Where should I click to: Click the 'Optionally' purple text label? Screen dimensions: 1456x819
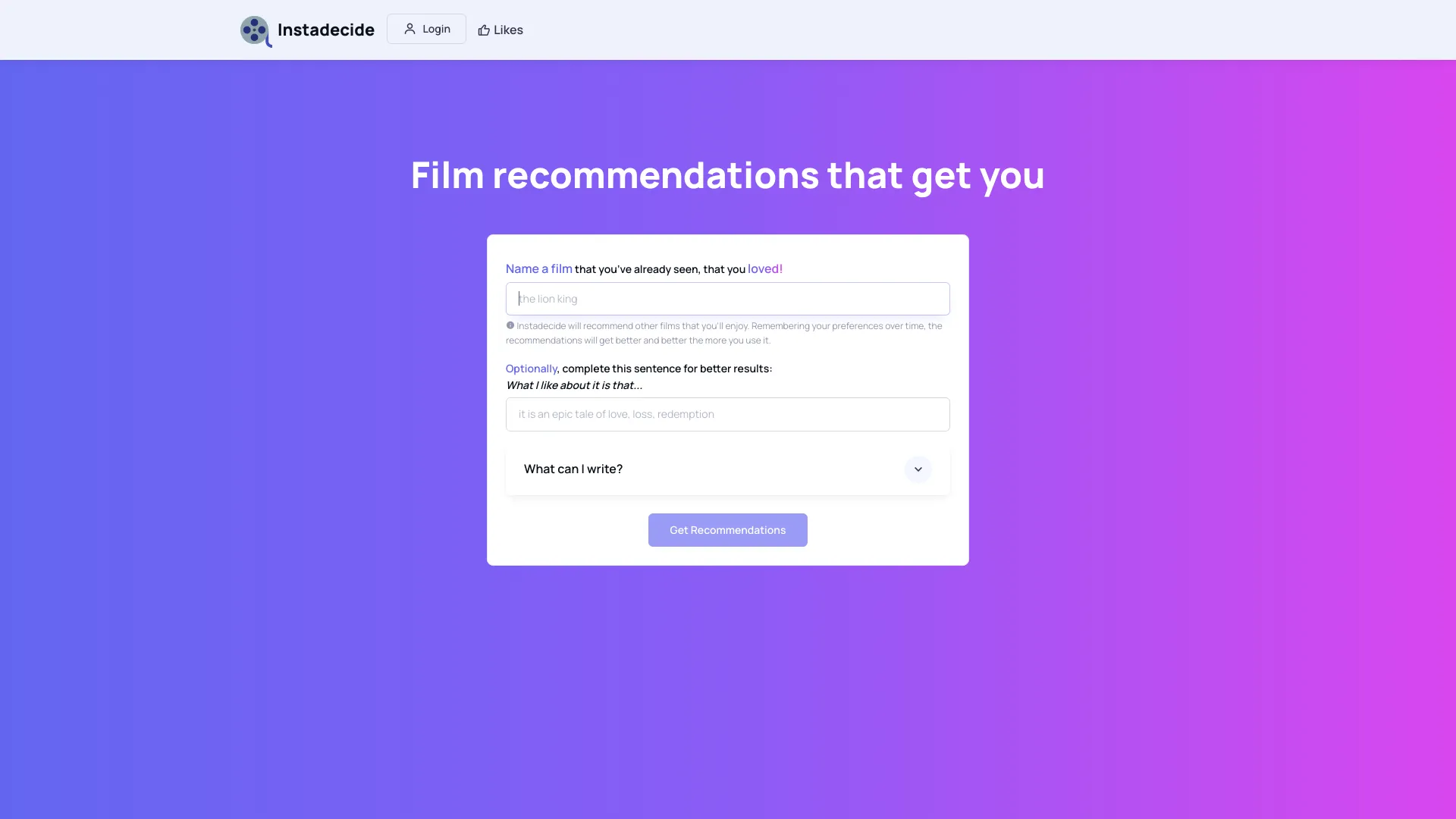point(531,369)
